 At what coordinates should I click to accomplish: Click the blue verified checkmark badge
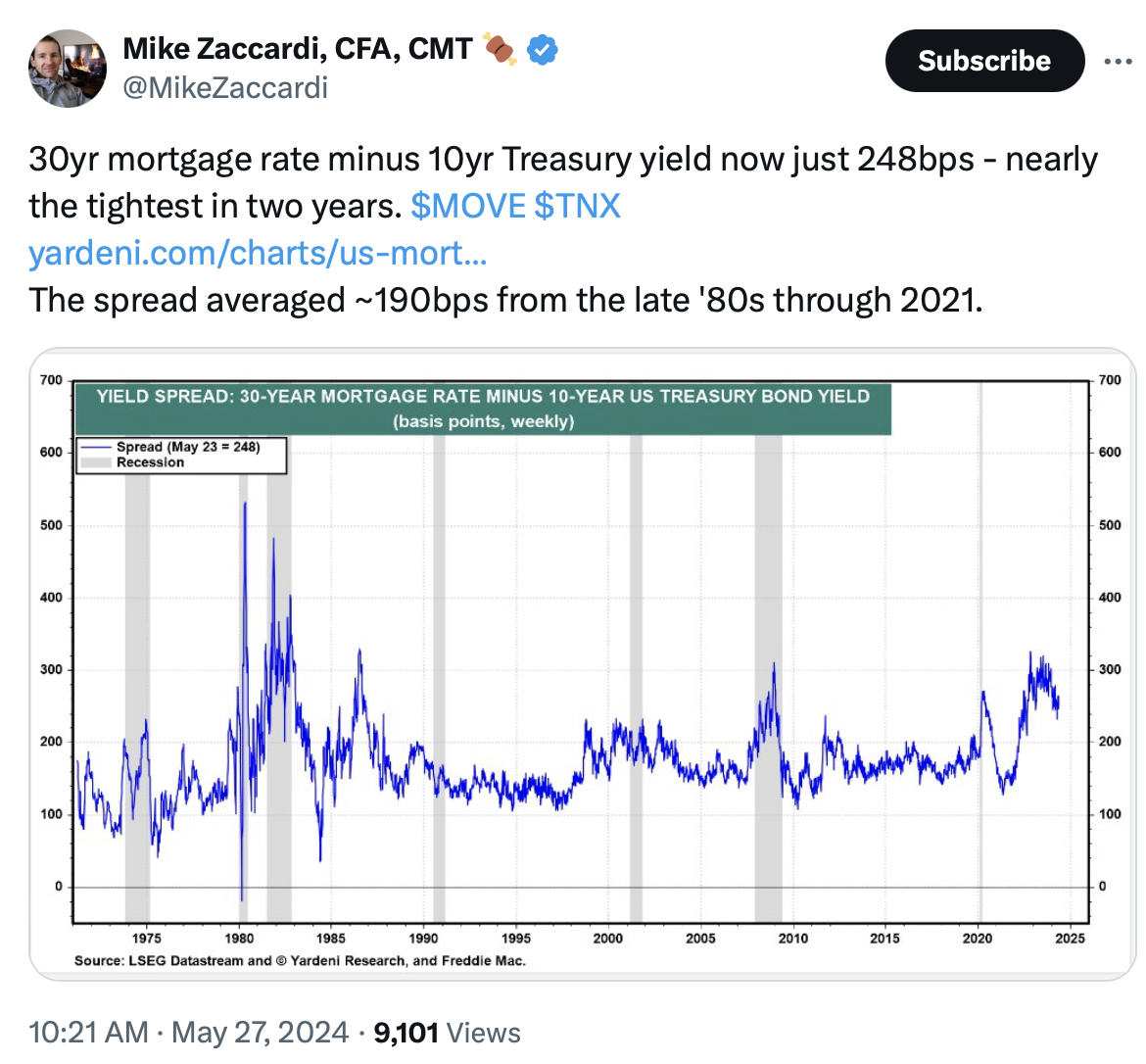(x=543, y=48)
